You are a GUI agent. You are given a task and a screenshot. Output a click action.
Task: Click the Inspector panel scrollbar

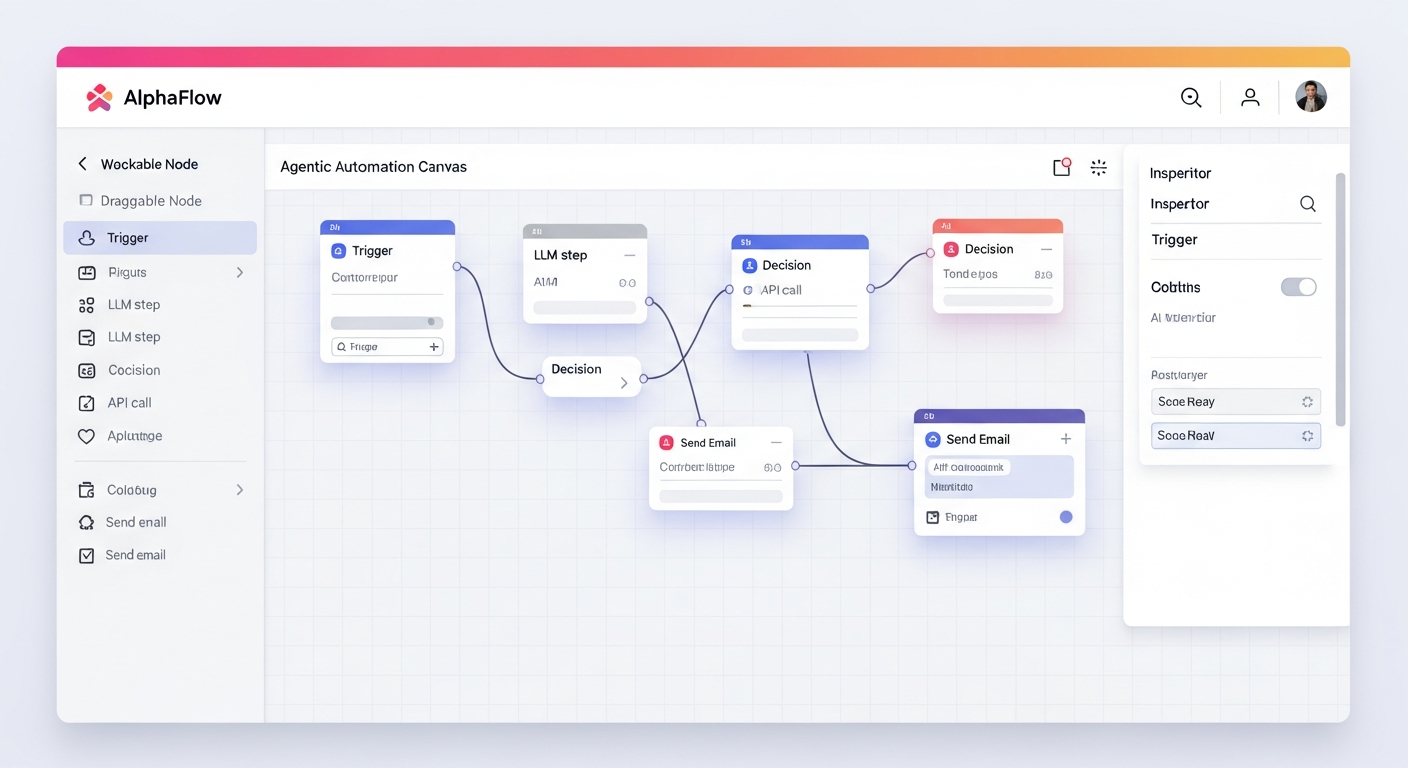click(1341, 300)
